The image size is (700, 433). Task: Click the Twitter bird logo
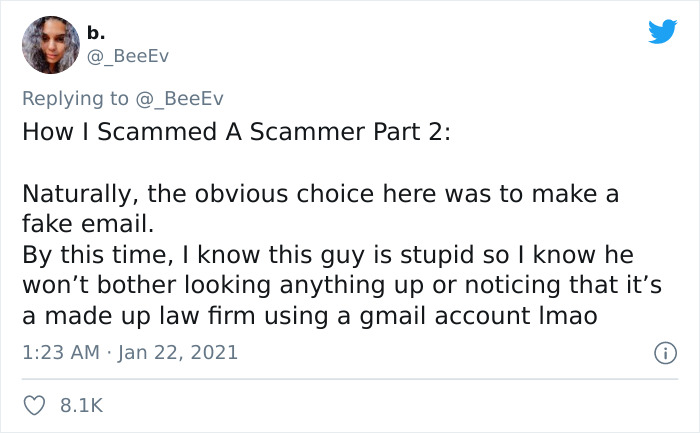pyautogui.click(x=662, y=31)
